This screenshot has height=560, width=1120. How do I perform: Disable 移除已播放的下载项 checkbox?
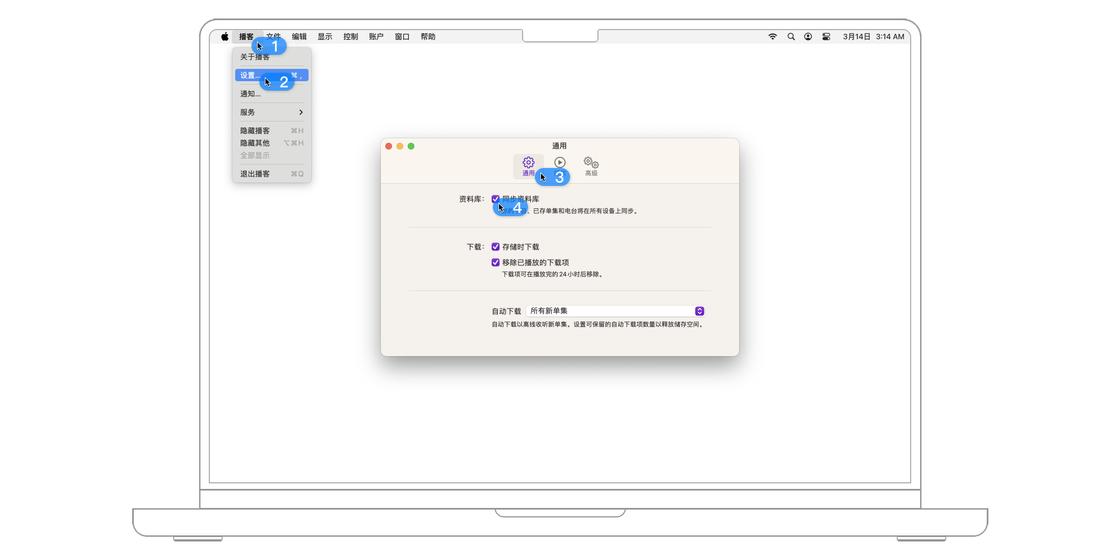[x=495, y=262]
